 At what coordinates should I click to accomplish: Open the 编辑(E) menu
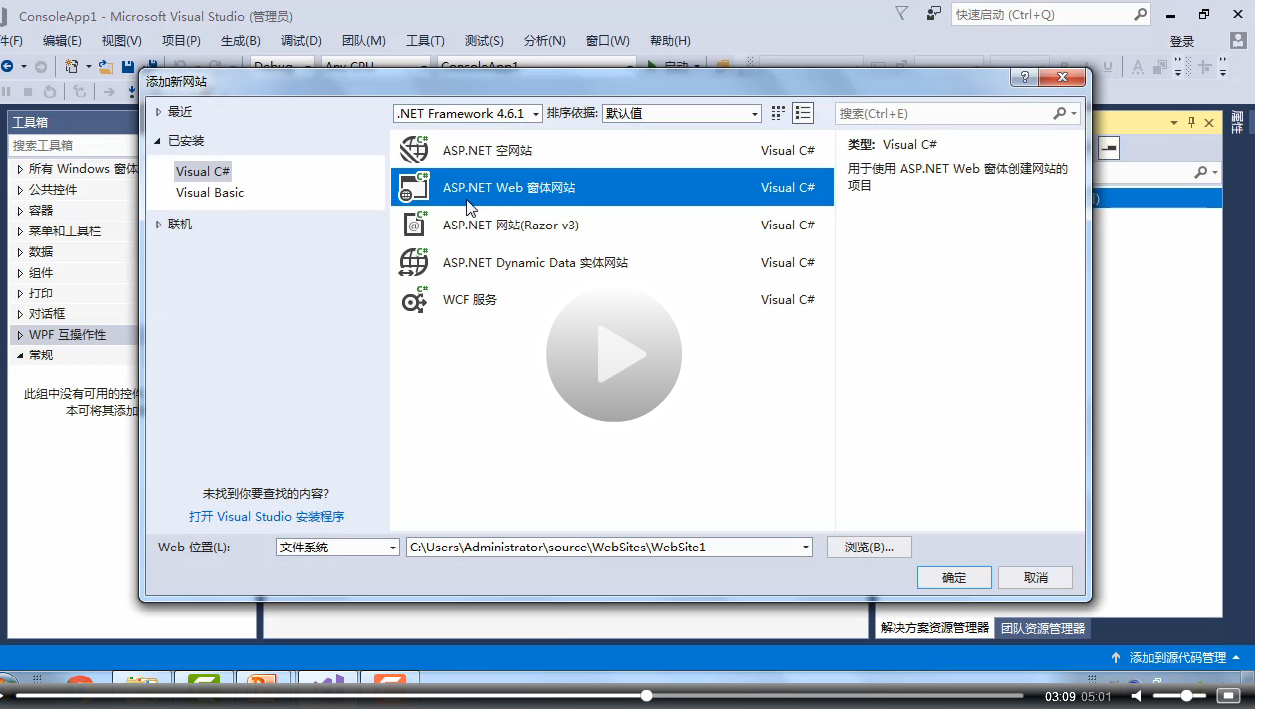click(x=62, y=41)
